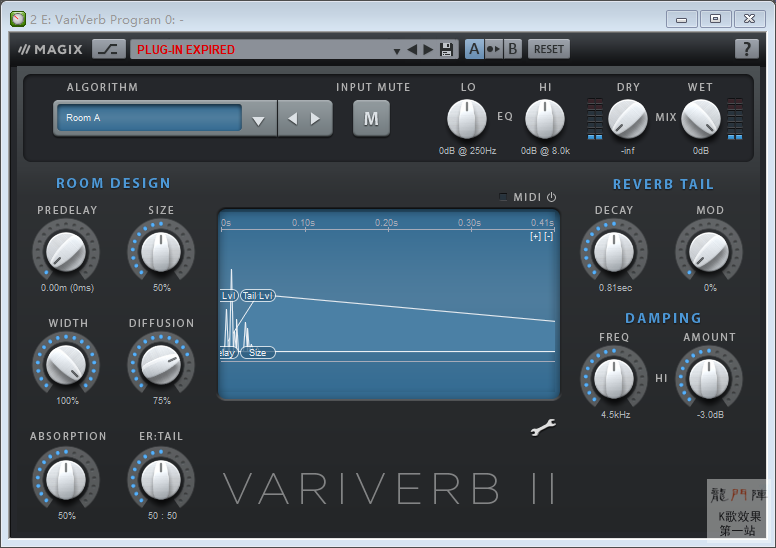
Task: Click the 0dB @ 250Hz value
Action: [x=467, y=150]
